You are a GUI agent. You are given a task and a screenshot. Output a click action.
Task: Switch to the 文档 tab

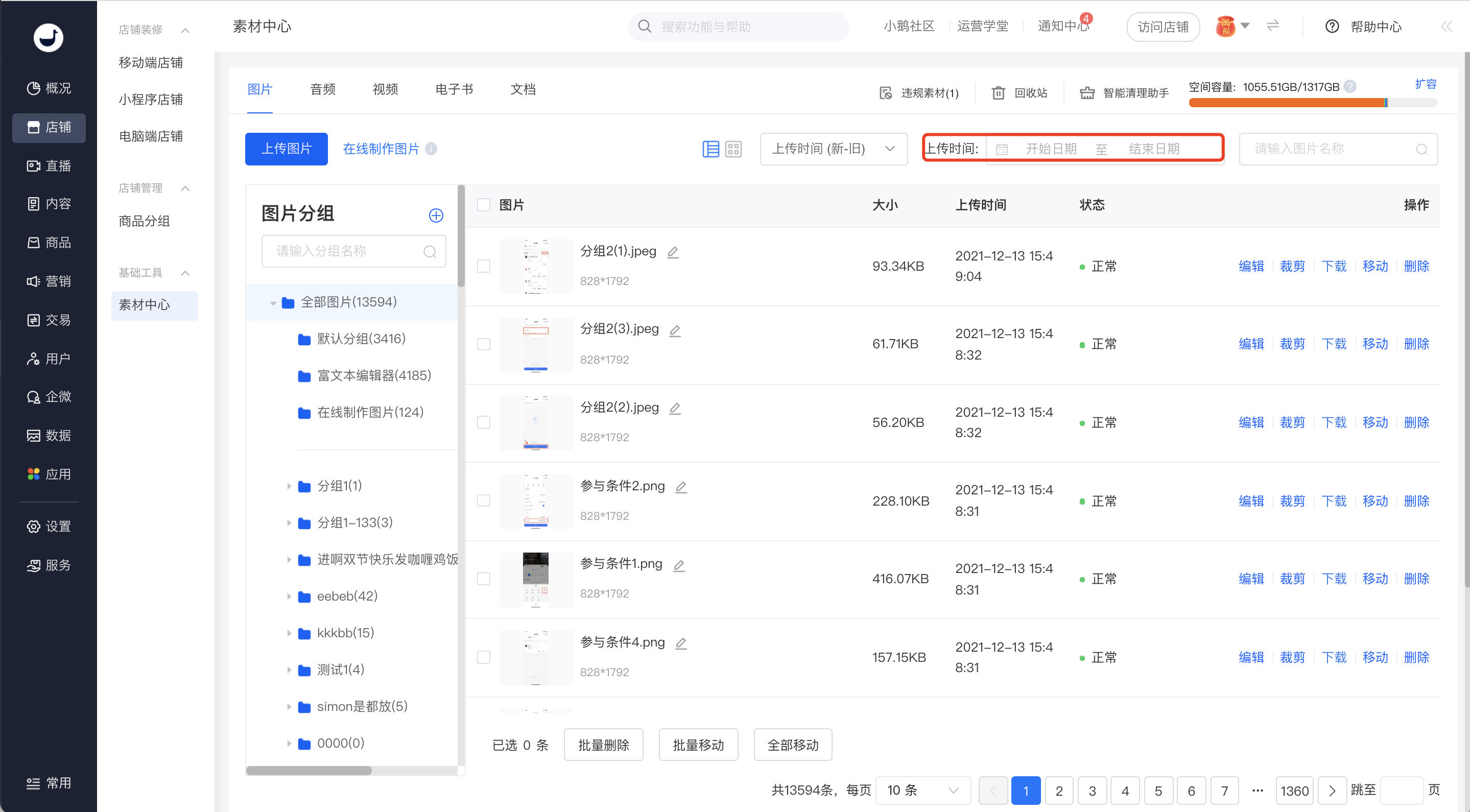(x=523, y=89)
